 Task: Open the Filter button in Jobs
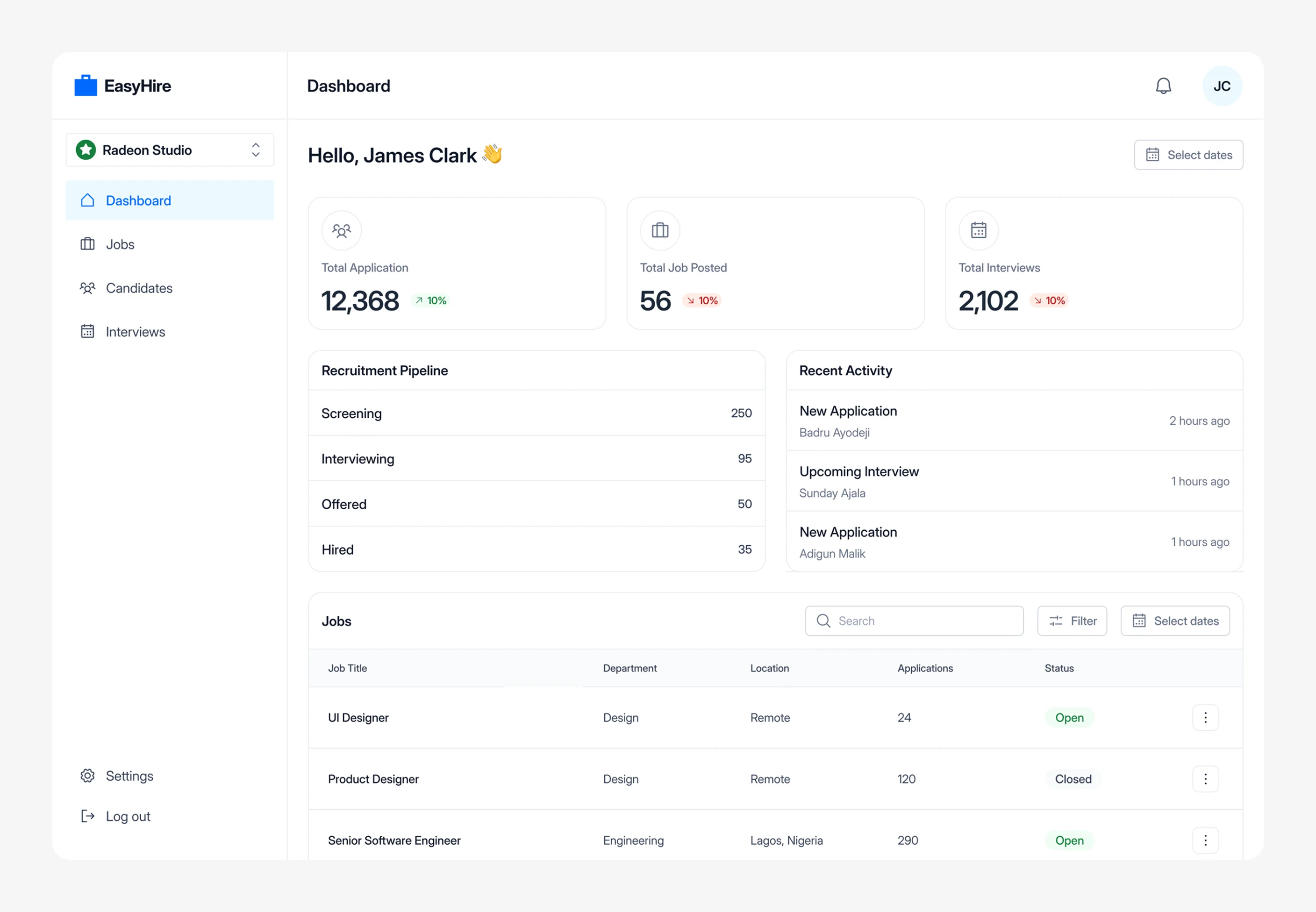1072,620
